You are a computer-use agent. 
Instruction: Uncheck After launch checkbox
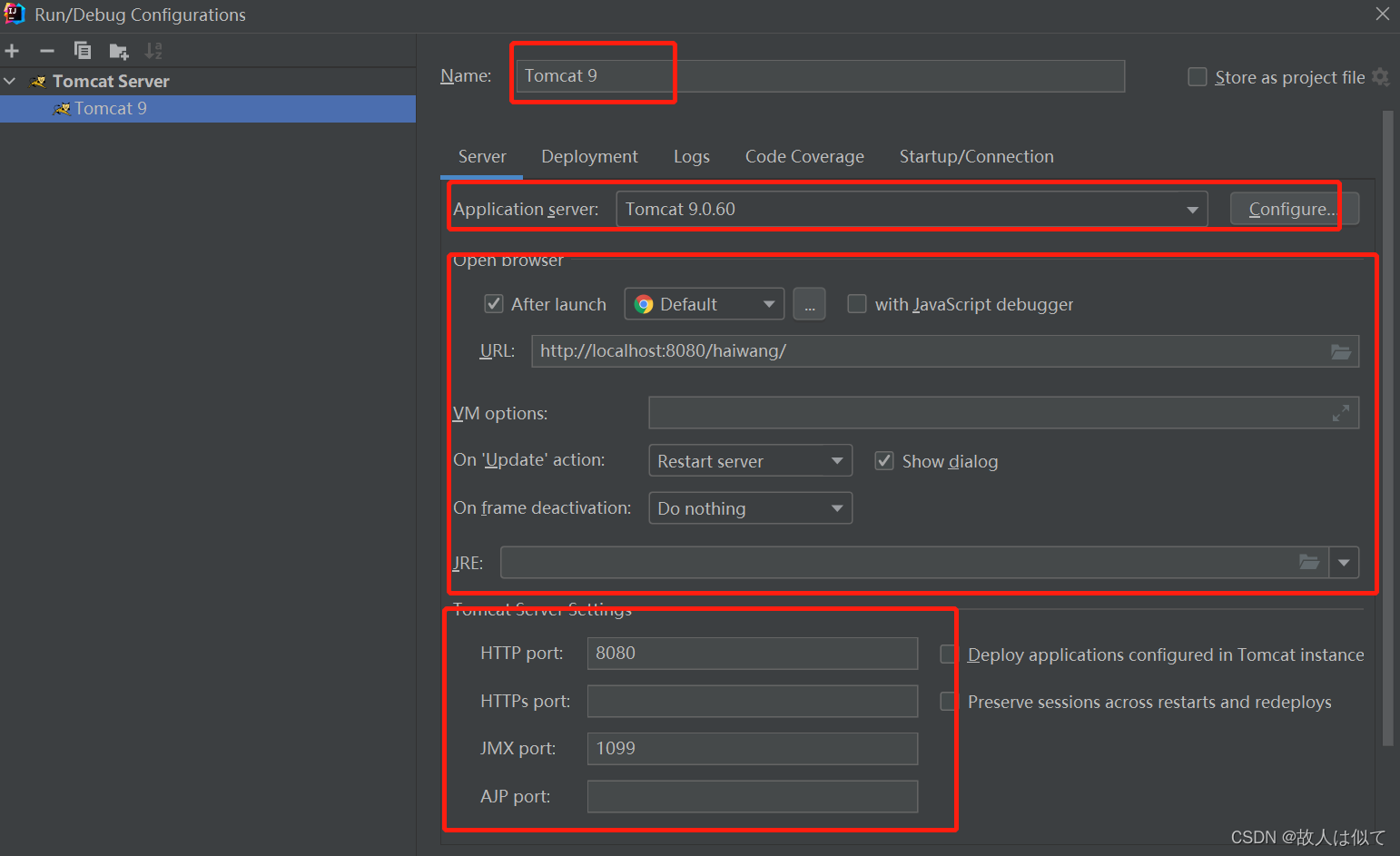tap(494, 304)
